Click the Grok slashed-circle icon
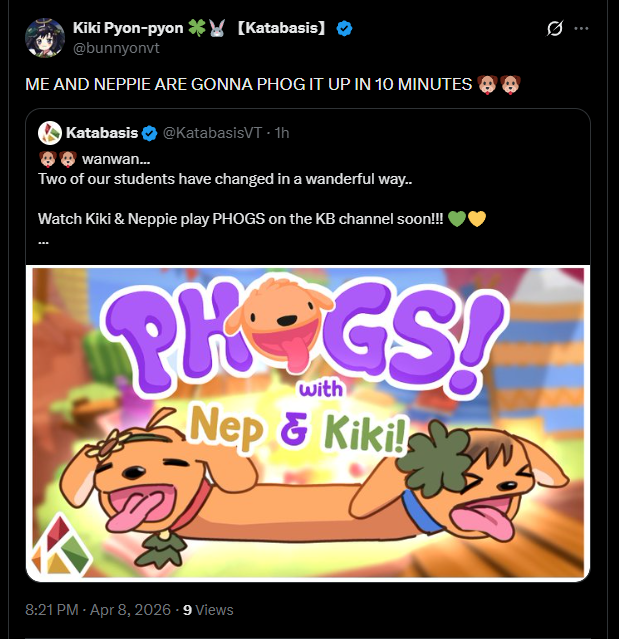This screenshot has height=639, width=619. tap(555, 28)
